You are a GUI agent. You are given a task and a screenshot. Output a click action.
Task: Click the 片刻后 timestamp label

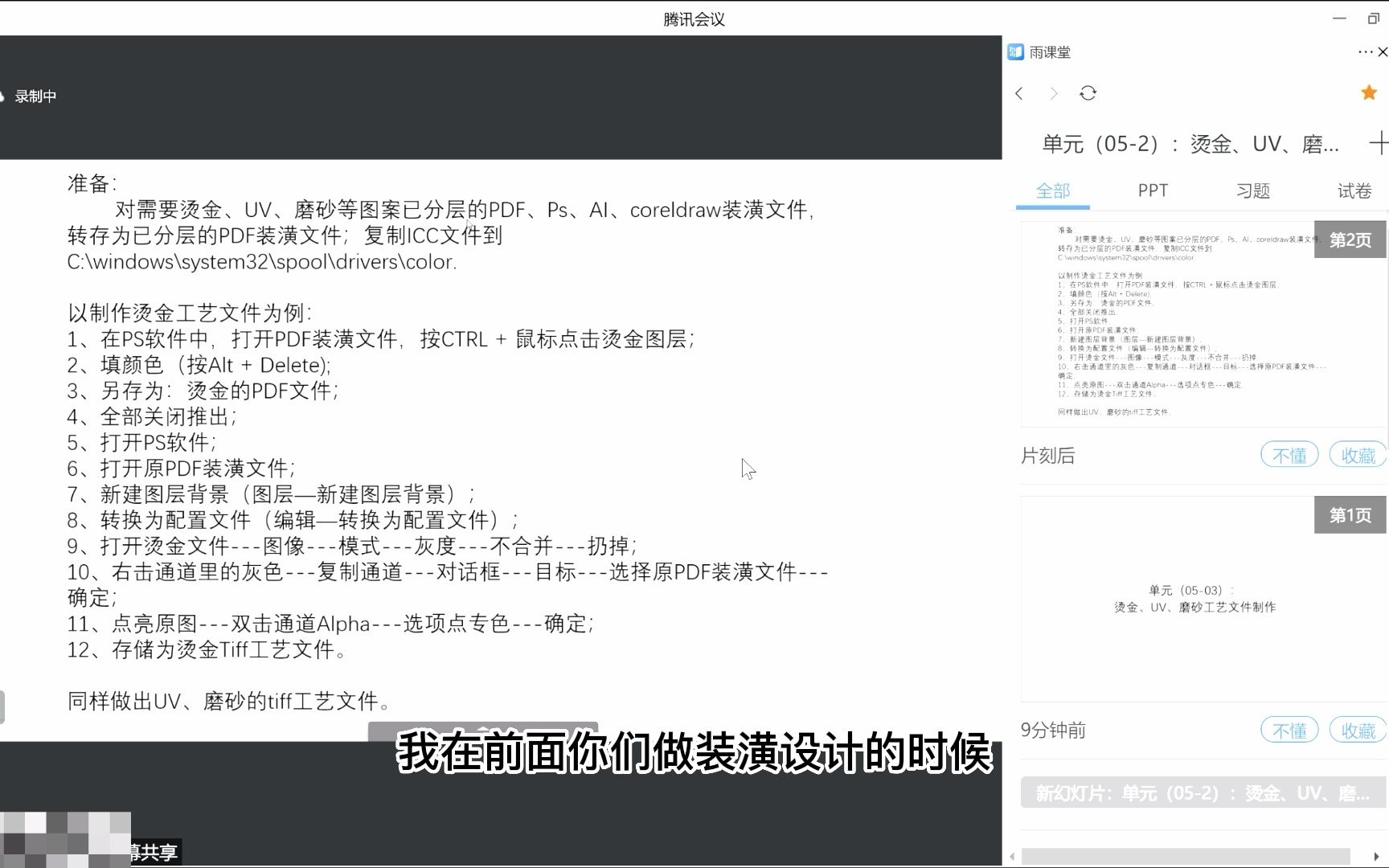click(x=1047, y=456)
